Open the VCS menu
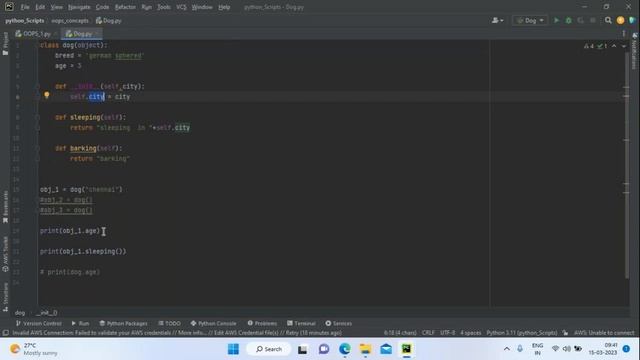This screenshot has height=360, width=640. (181, 7)
